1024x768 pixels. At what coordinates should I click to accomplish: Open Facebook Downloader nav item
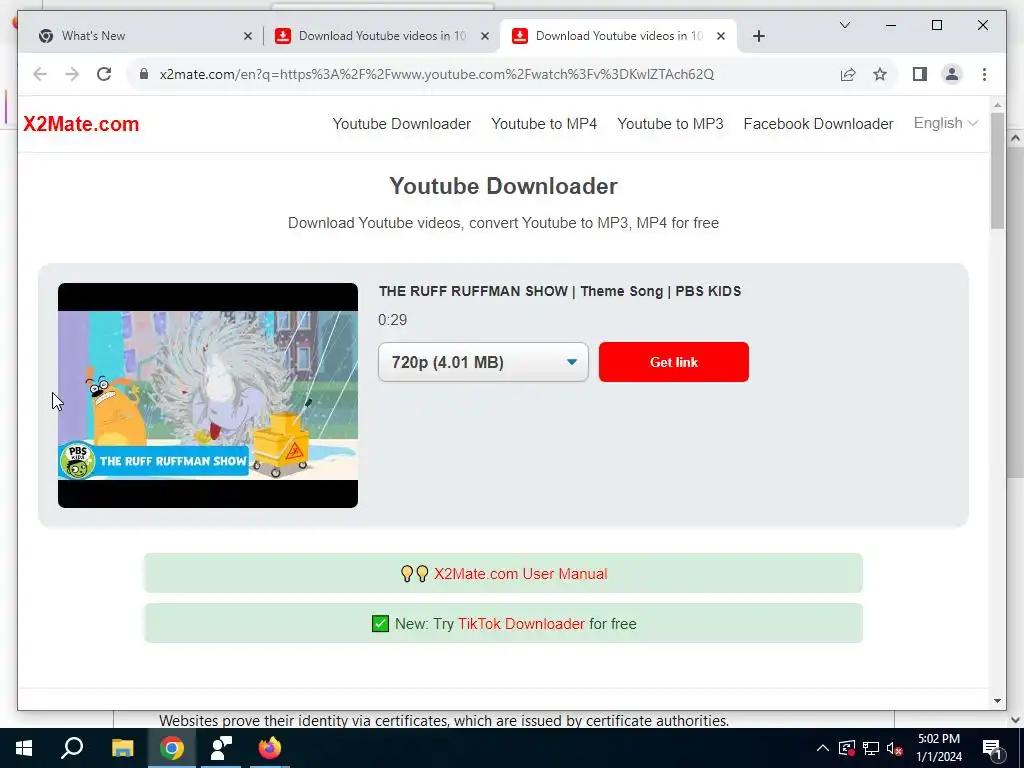(818, 124)
